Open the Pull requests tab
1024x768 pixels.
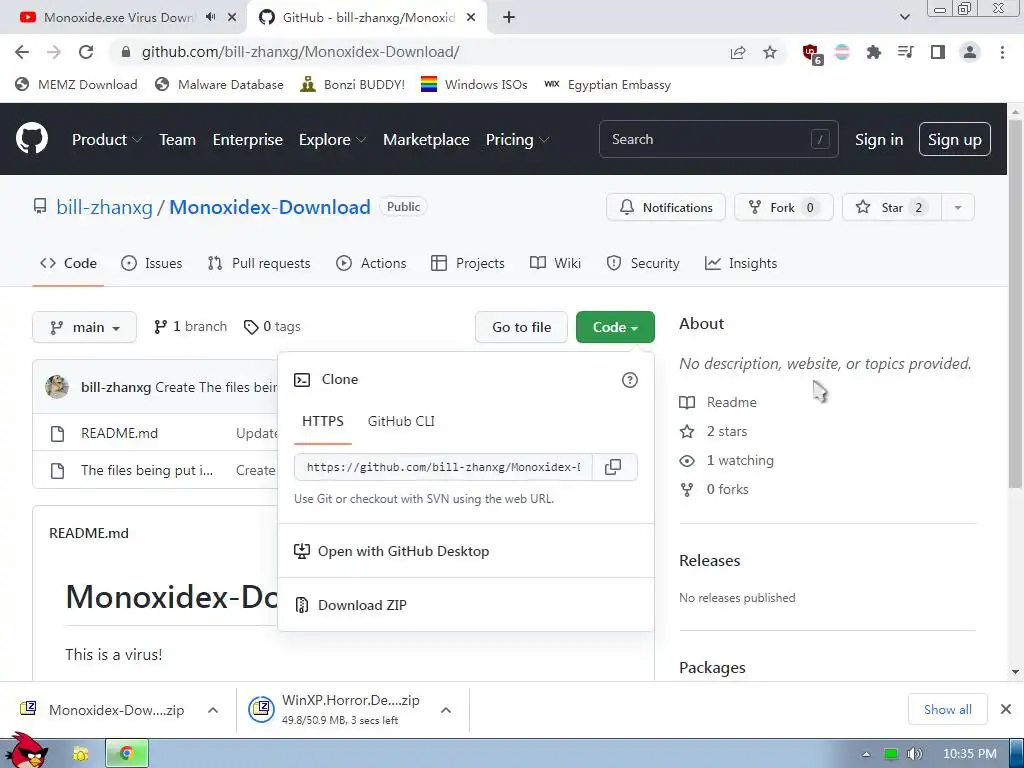pos(259,263)
